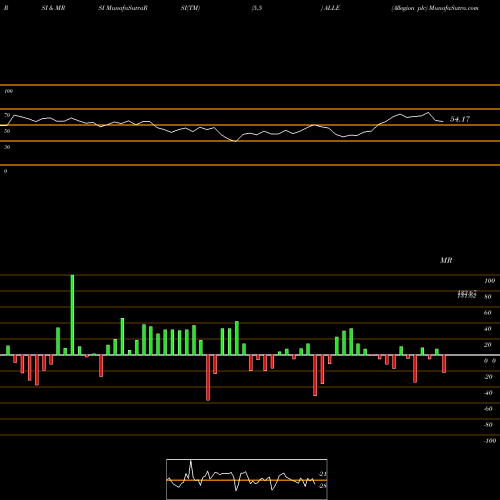The height and width of the screenshot is (500, 500).
Task: Click the RSI axis label 30
Action: coord(7,147)
